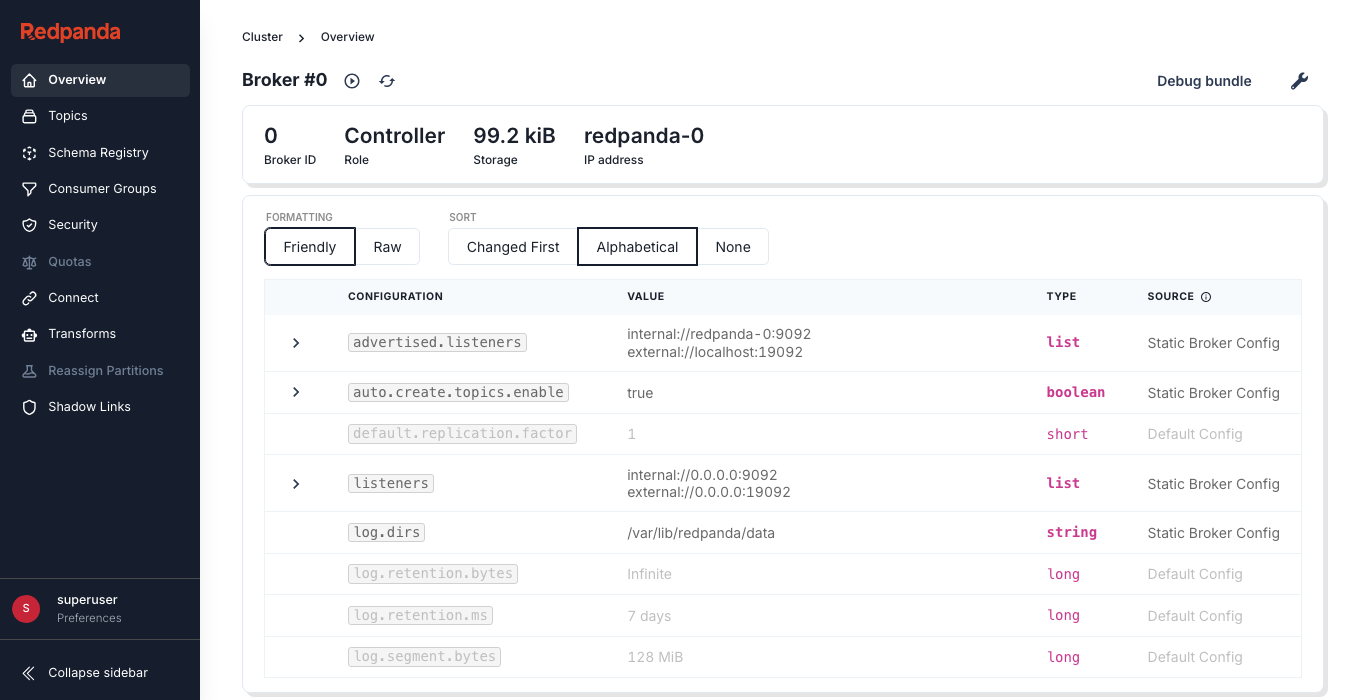Expand the advertised.listeners row
The height and width of the screenshot is (700, 1366).
(296, 343)
